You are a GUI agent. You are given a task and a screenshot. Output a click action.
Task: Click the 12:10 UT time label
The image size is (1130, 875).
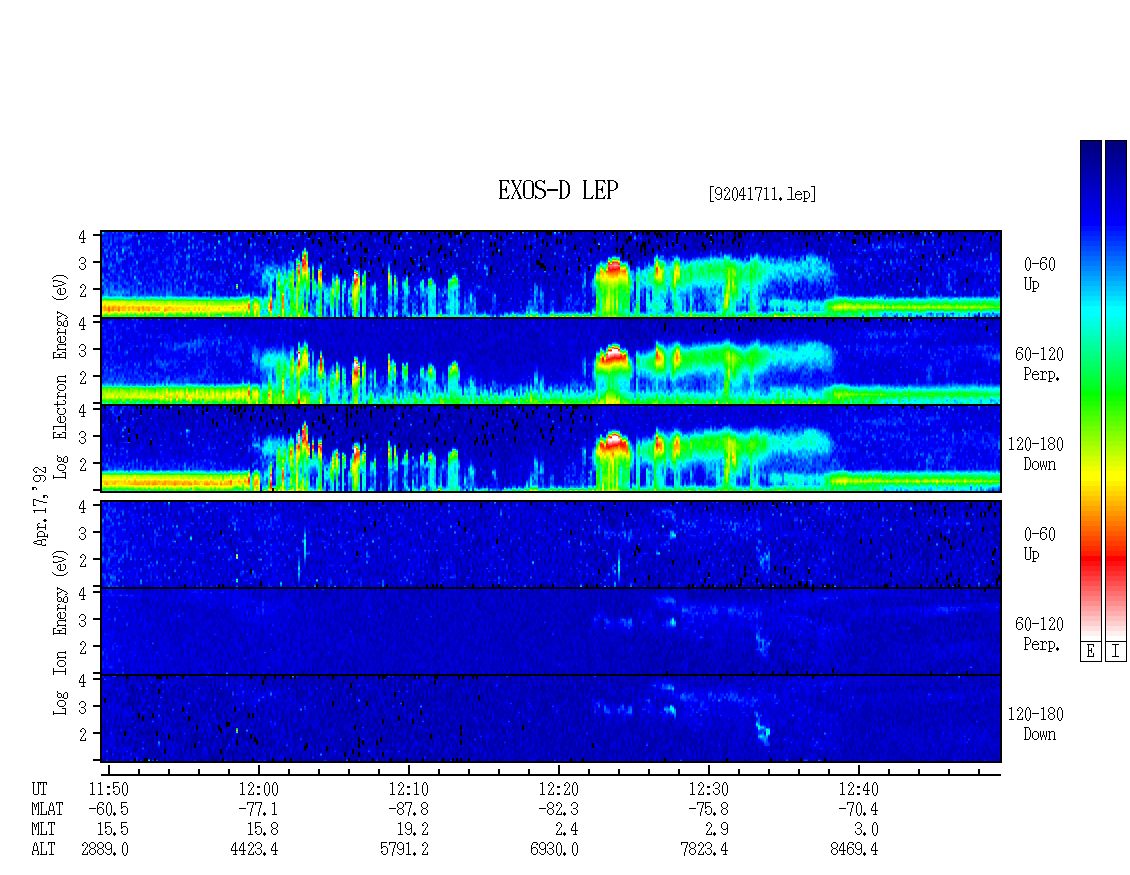[x=408, y=789]
